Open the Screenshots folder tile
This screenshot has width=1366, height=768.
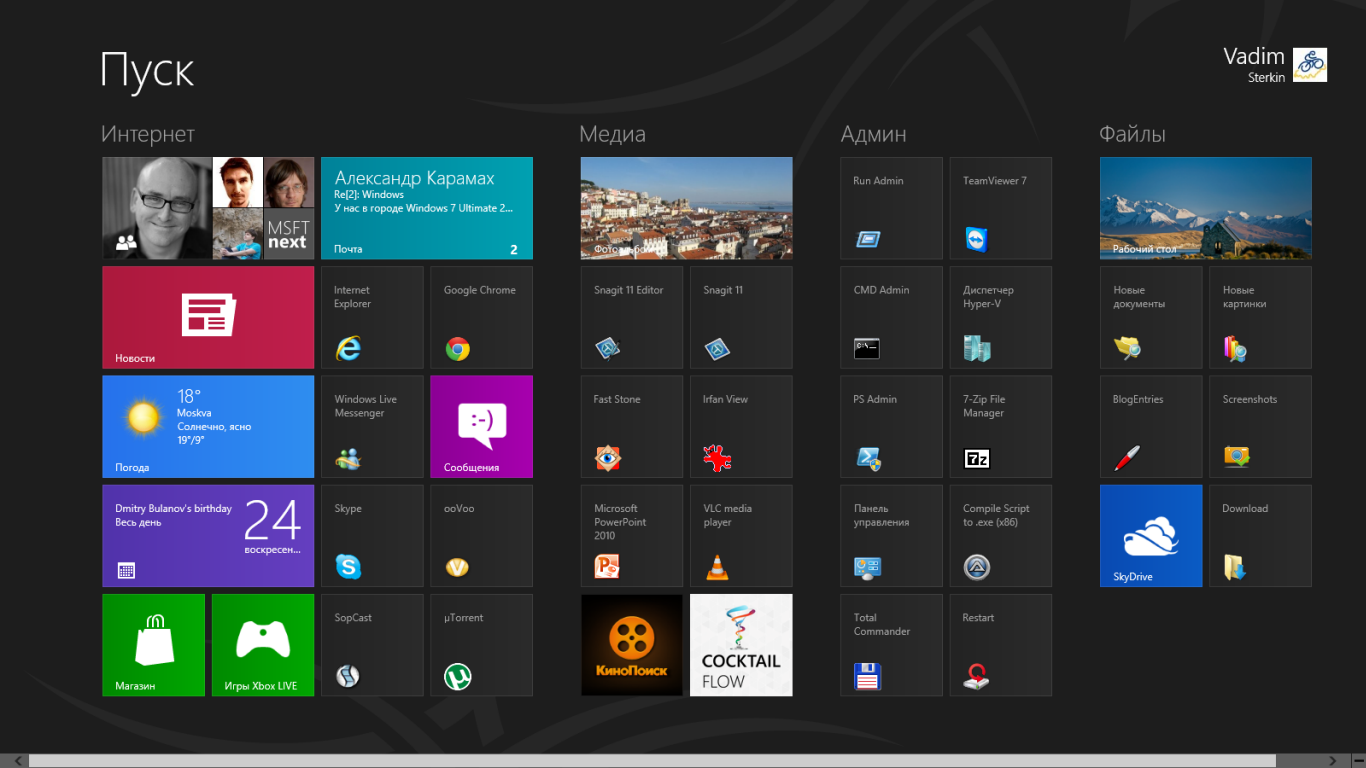click(1260, 426)
